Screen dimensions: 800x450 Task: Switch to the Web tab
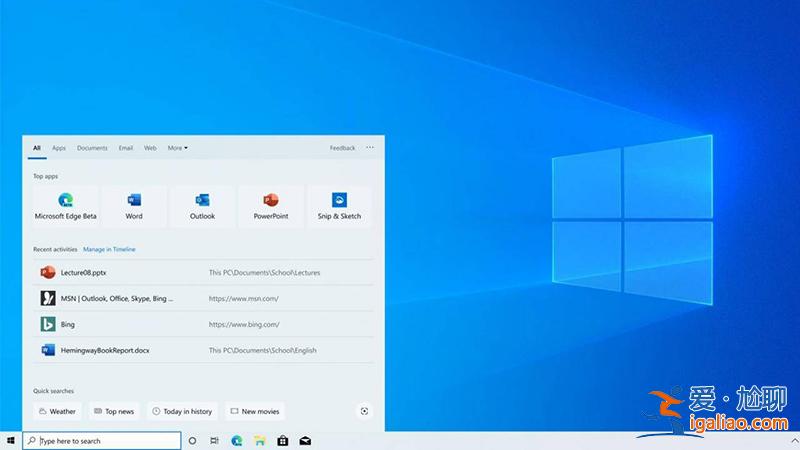click(150, 148)
